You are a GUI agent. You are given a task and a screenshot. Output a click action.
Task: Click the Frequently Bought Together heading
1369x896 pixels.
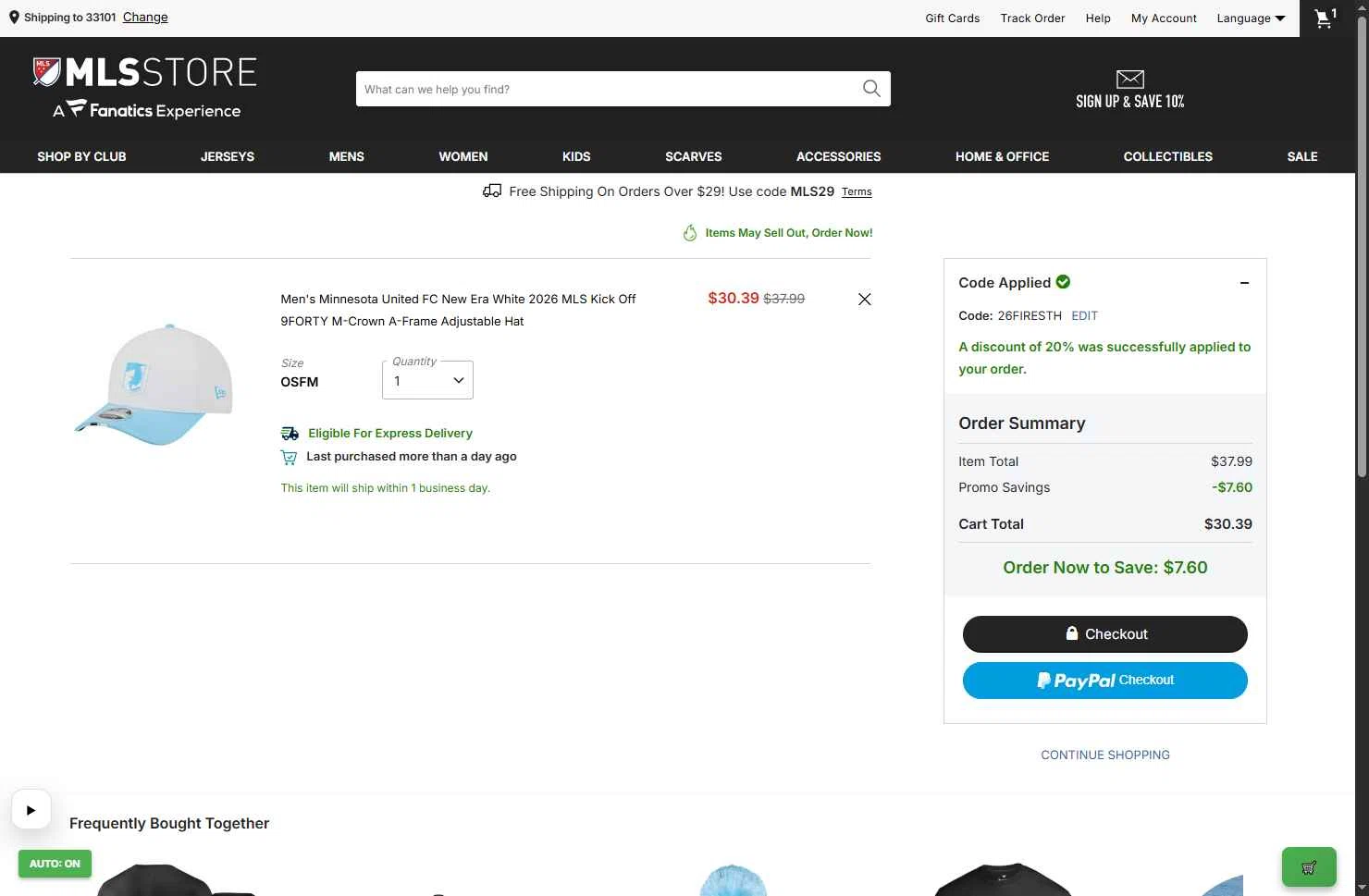pos(169,823)
